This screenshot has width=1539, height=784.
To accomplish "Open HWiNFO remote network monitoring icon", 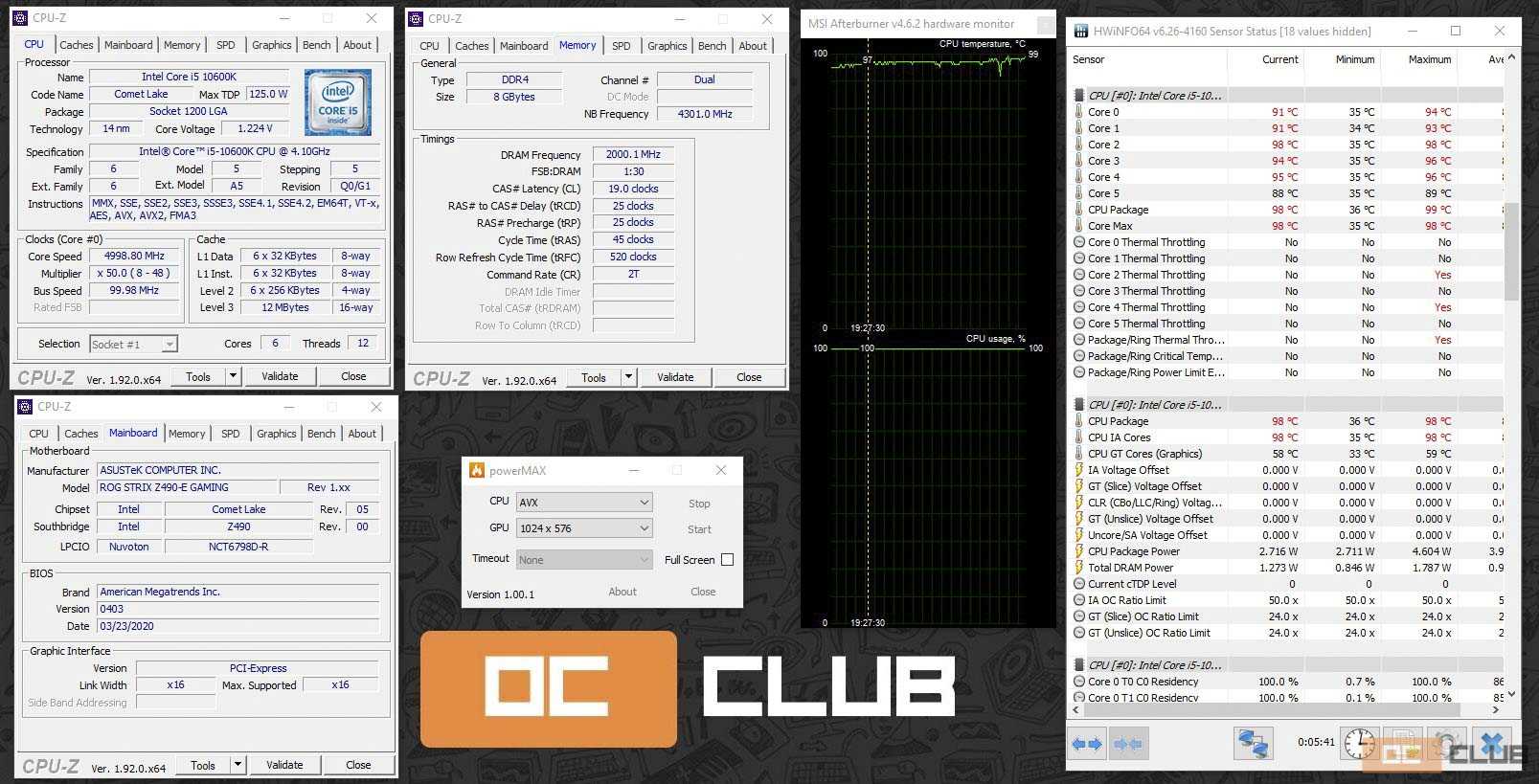I will 1253,744.
